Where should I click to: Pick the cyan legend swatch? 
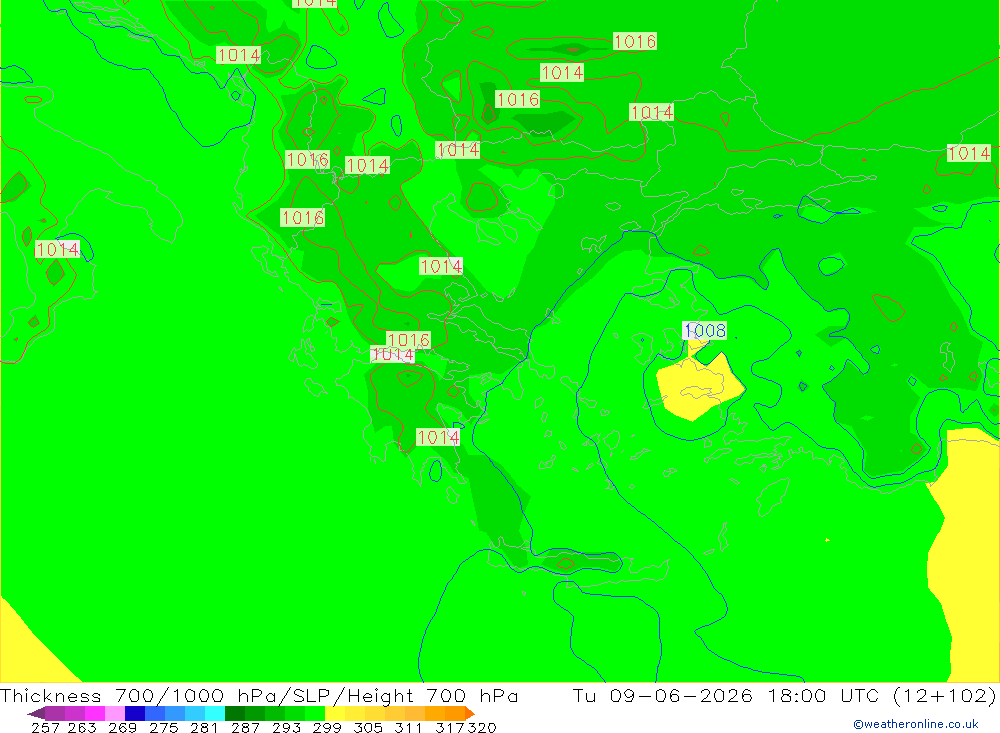click(x=215, y=713)
